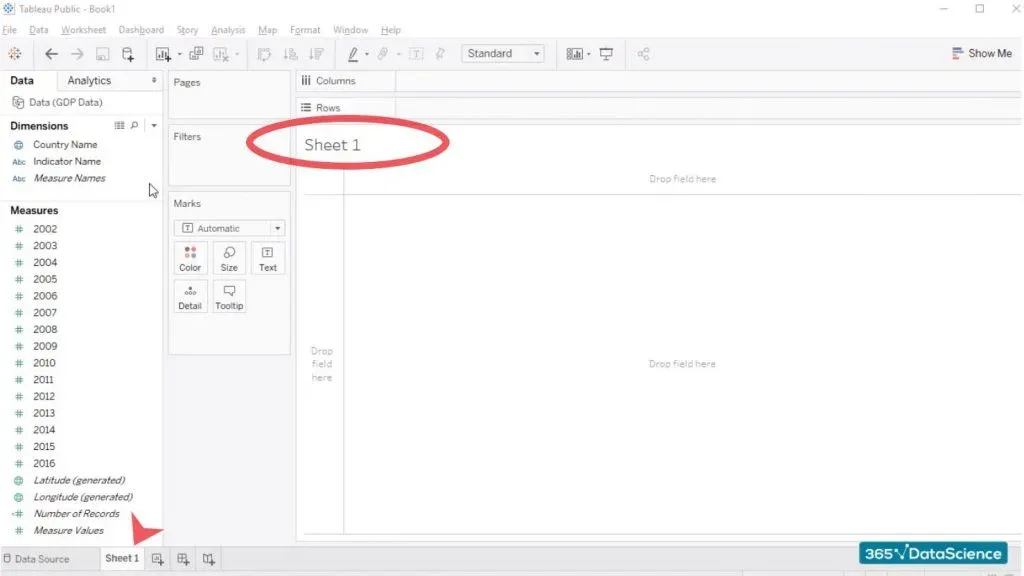The width and height of the screenshot is (1024, 576).
Task: Select the Country Name dimension field
Action: [x=65, y=145]
